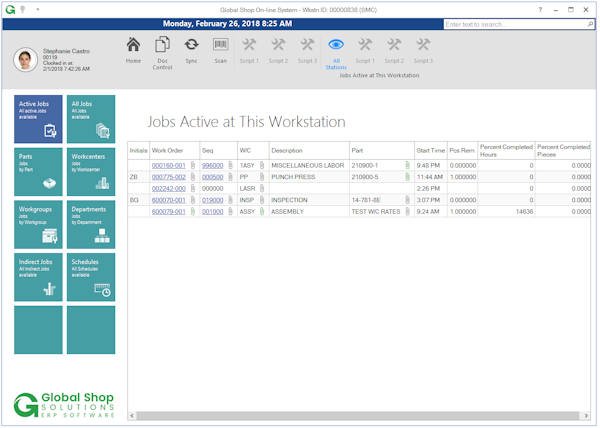Open the Indirect Jobs tile

(x=38, y=277)
